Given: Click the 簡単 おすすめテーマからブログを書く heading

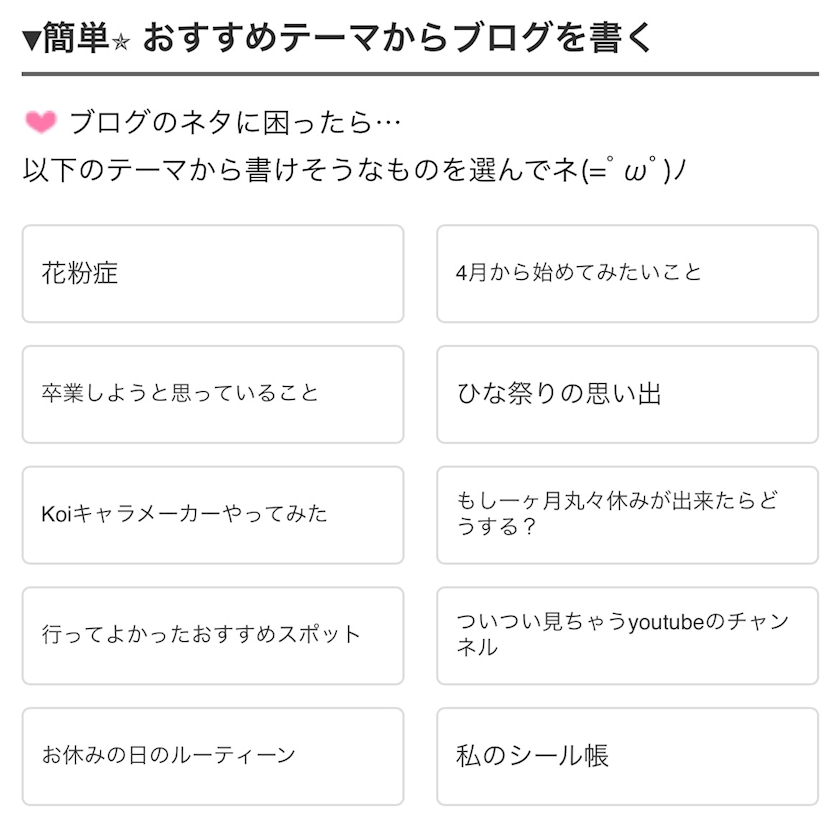Looking at the screenshot, I should 398,38.
